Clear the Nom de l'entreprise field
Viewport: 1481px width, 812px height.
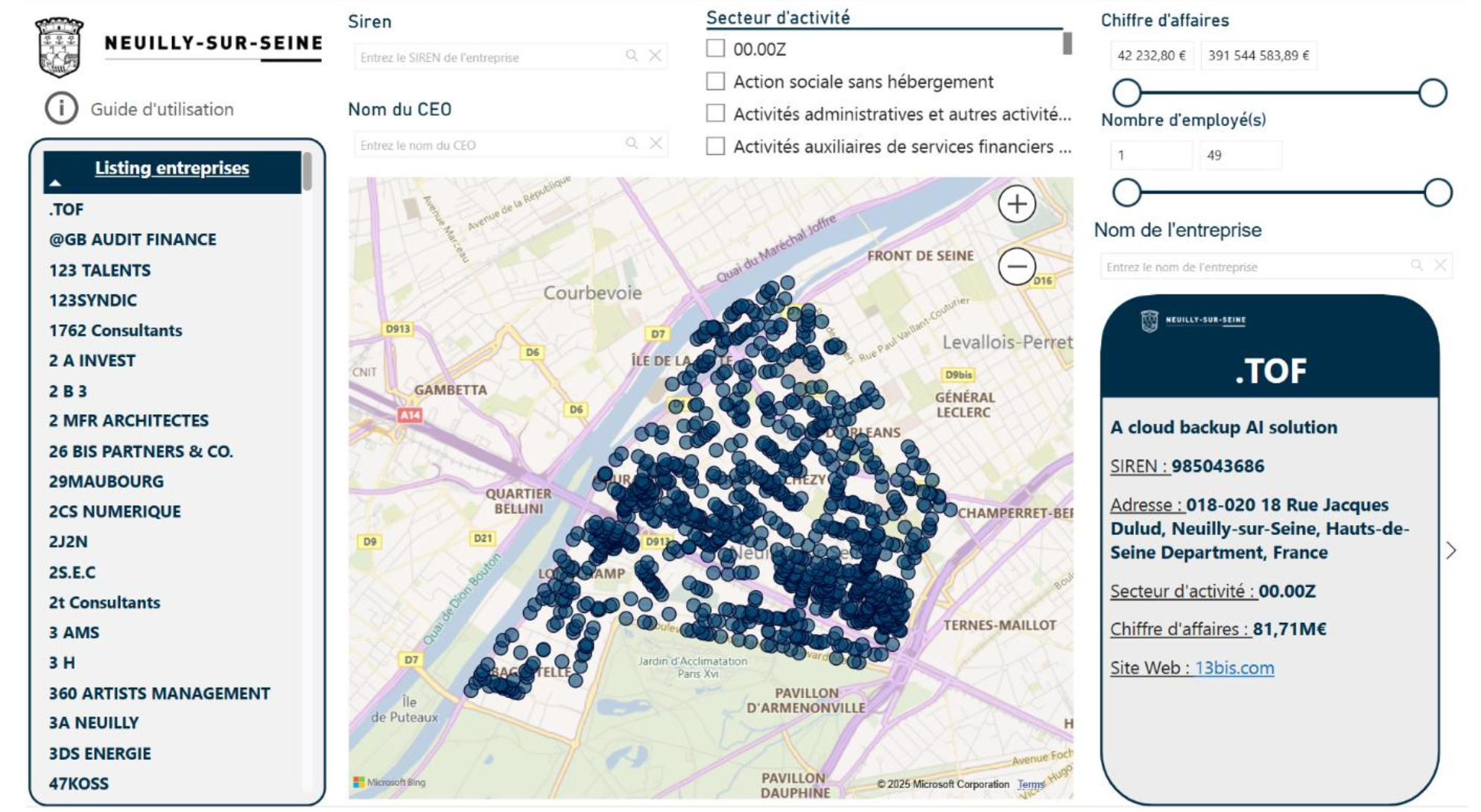(1440, 266)
